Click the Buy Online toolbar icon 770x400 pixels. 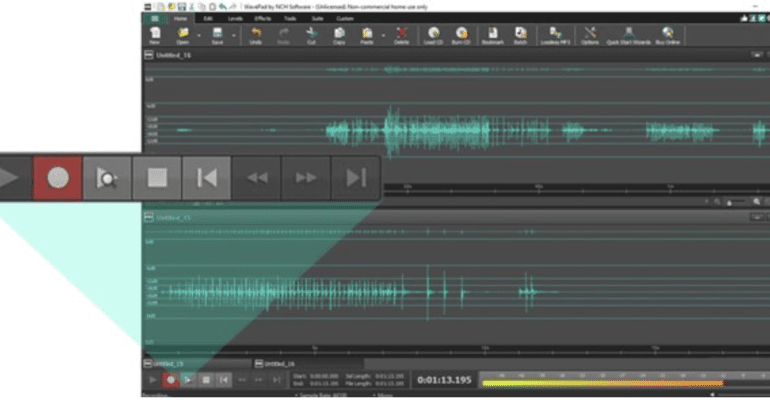click(x=668, y=36)
